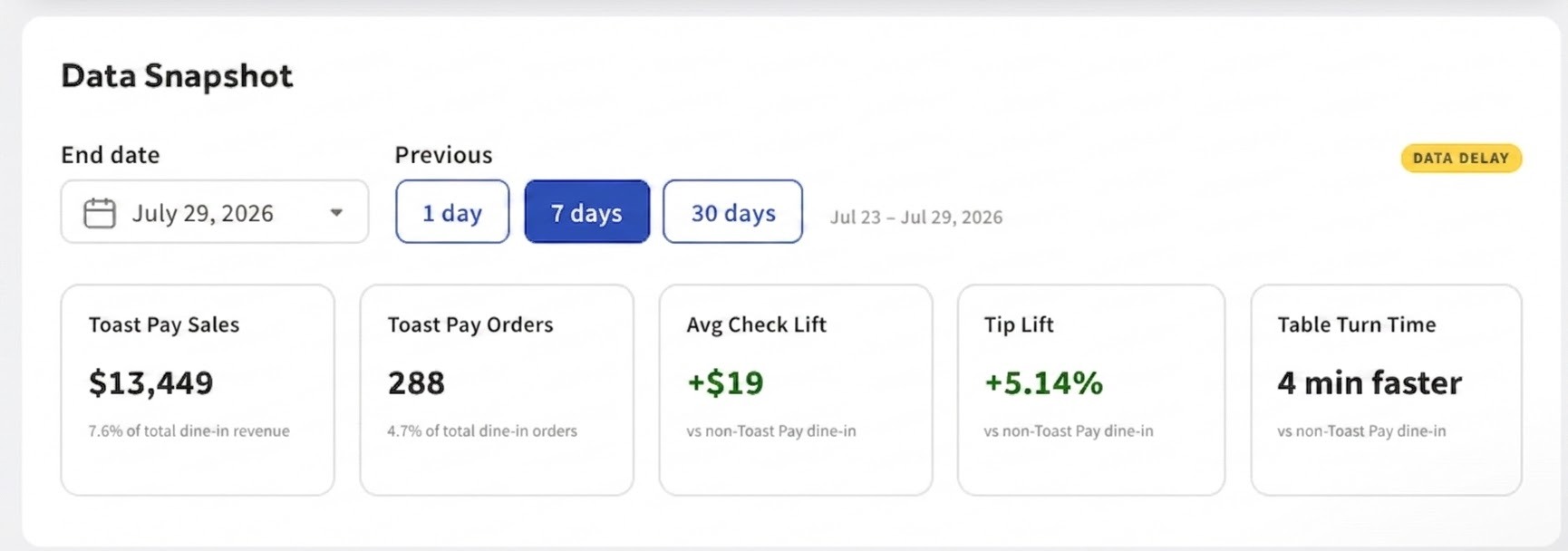The height and width of the screenshot is (551, 1568).
Task: Click the 288 orders value
Action: pos(416,383)
